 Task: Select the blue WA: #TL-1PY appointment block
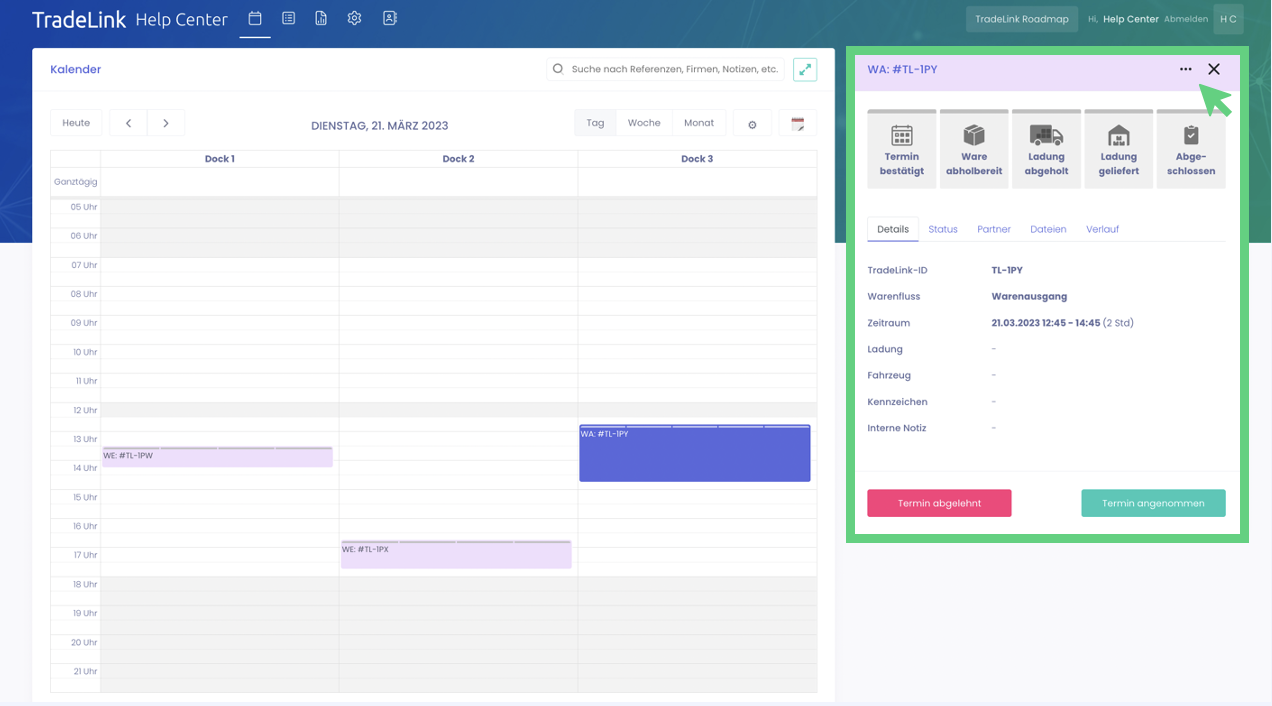pos(694,456)
